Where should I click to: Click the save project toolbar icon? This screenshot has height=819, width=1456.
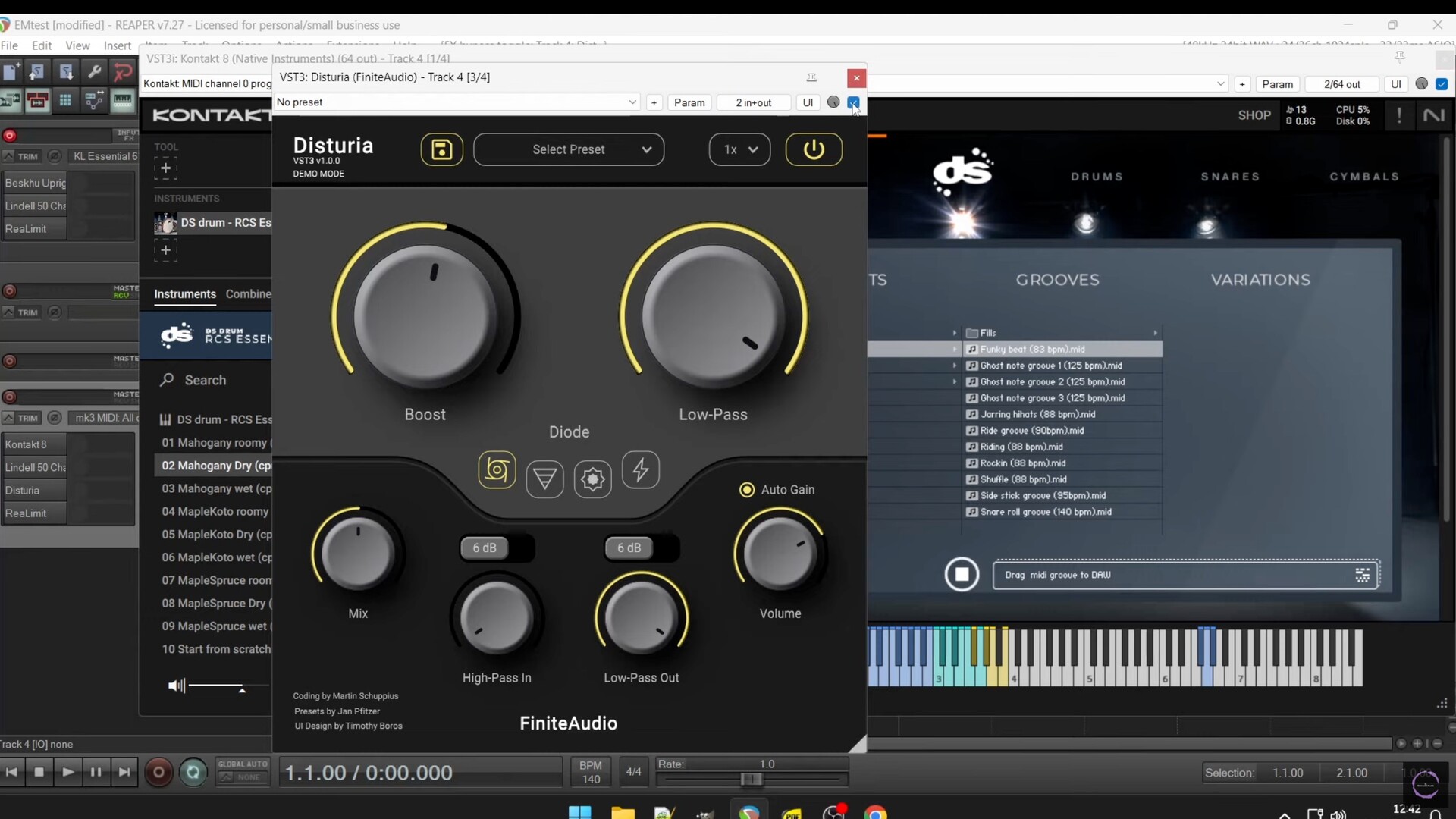66,72
